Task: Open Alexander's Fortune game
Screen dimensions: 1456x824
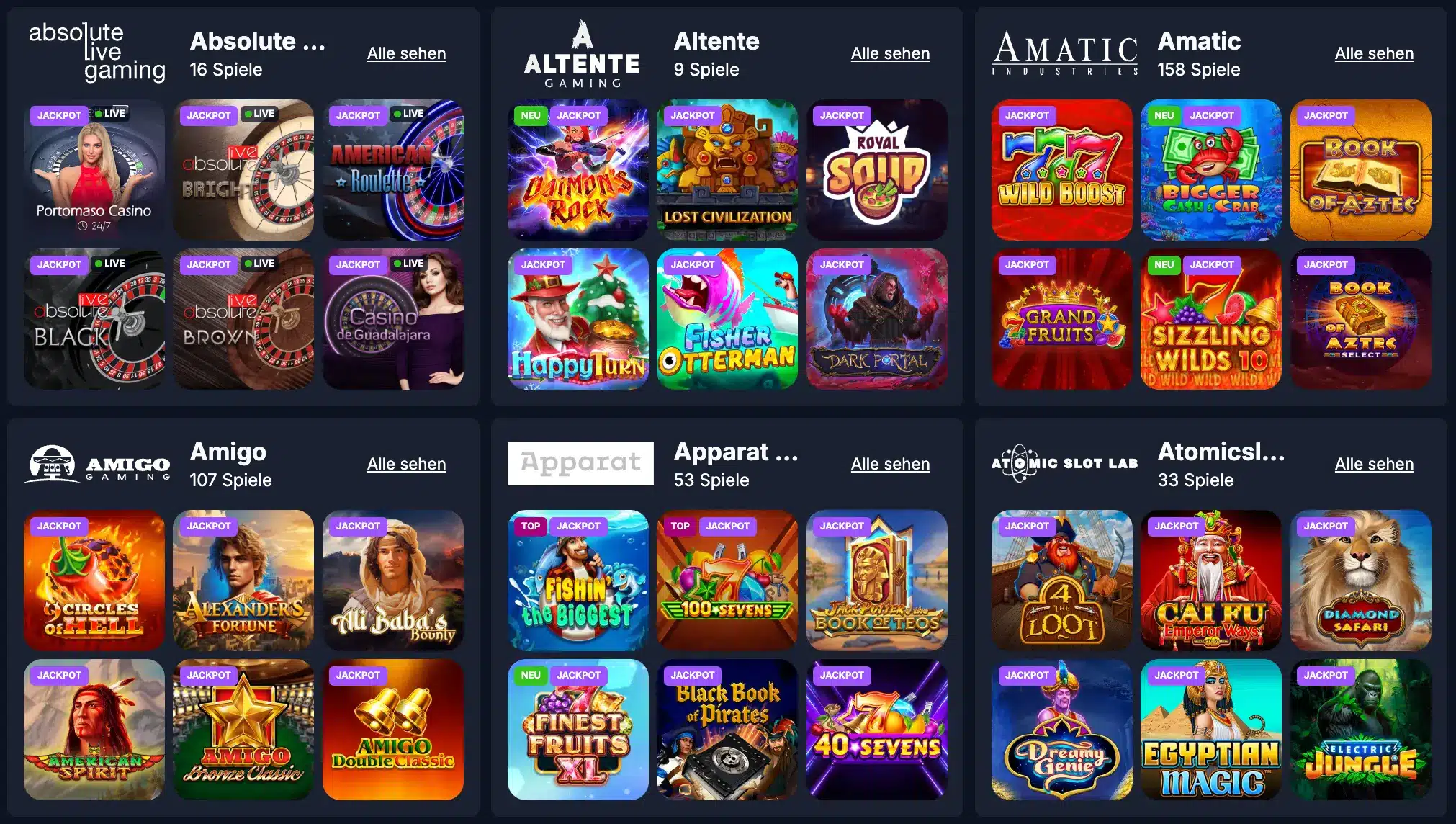Action: pyautogui.click(x=243, y=581)
